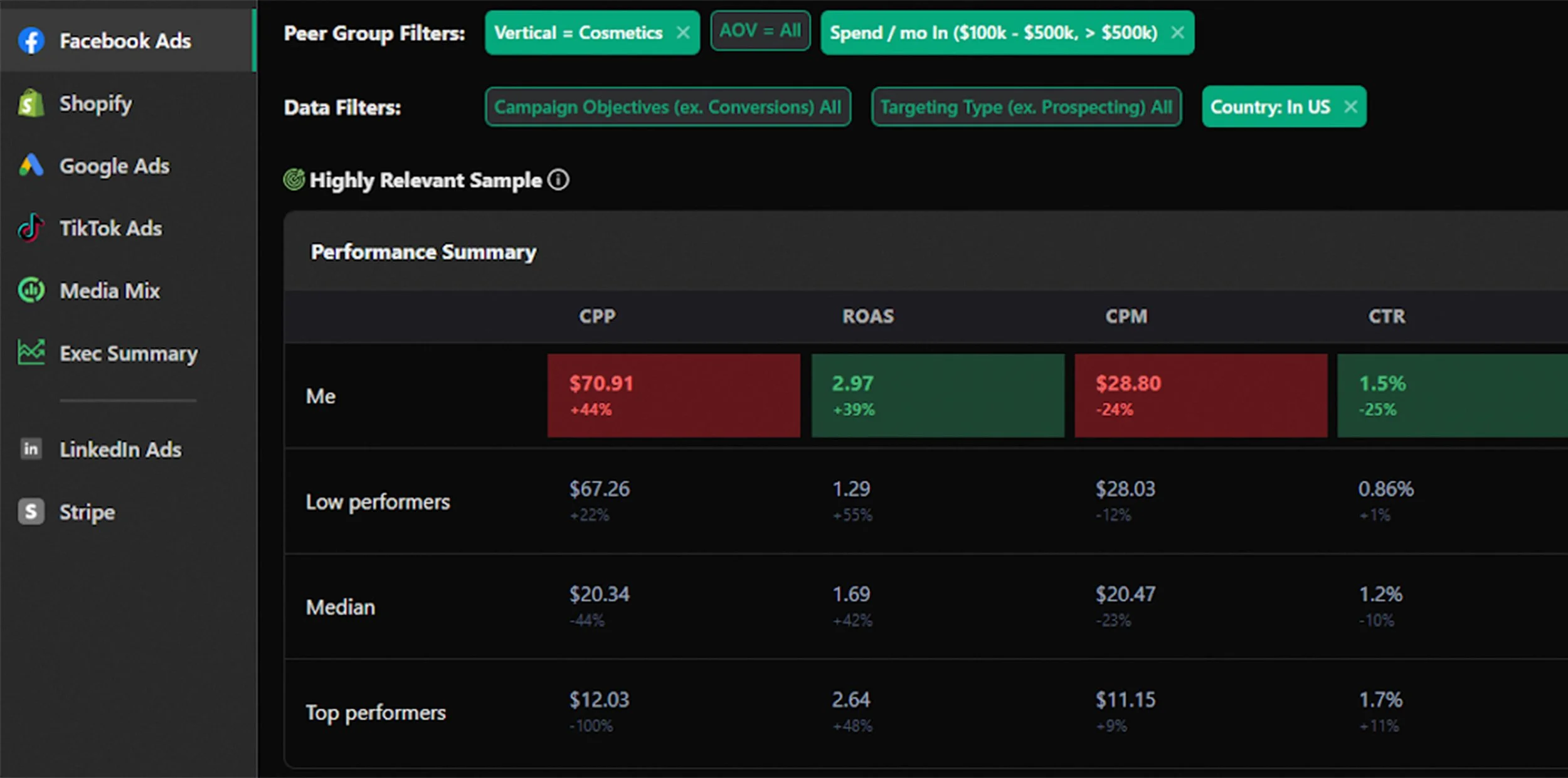Click the Shopify bag icon
1568x778 pixels.
tap(31, 104)
